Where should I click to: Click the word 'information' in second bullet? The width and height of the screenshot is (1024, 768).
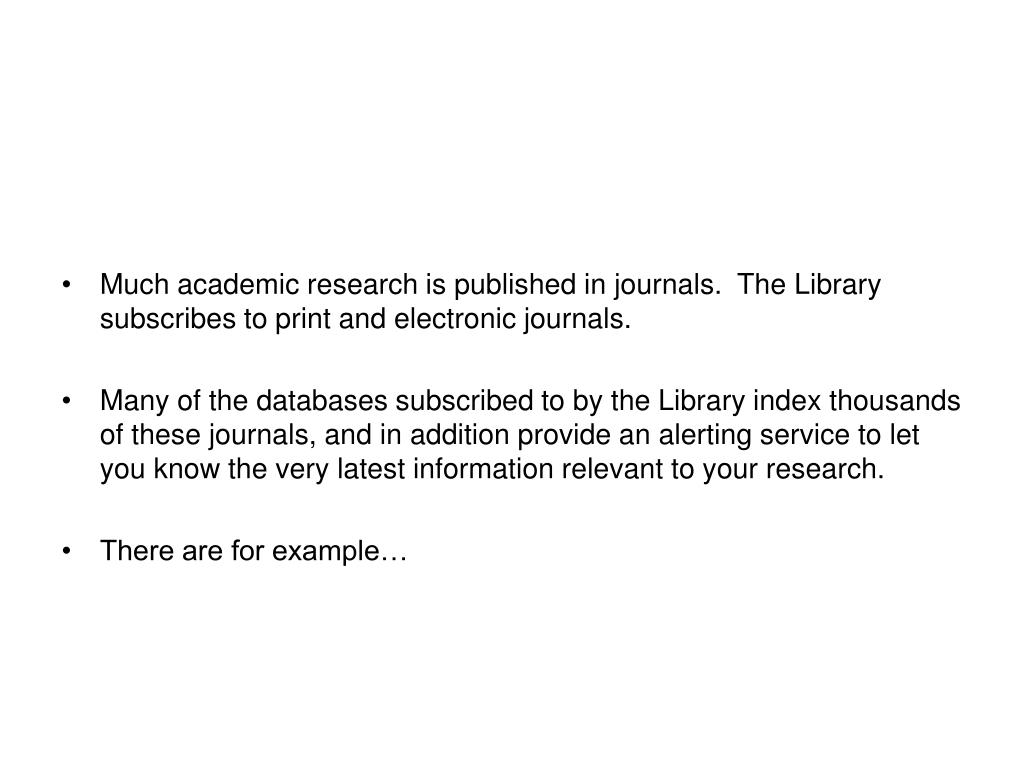pyautogui.click(x=483, y=469)
